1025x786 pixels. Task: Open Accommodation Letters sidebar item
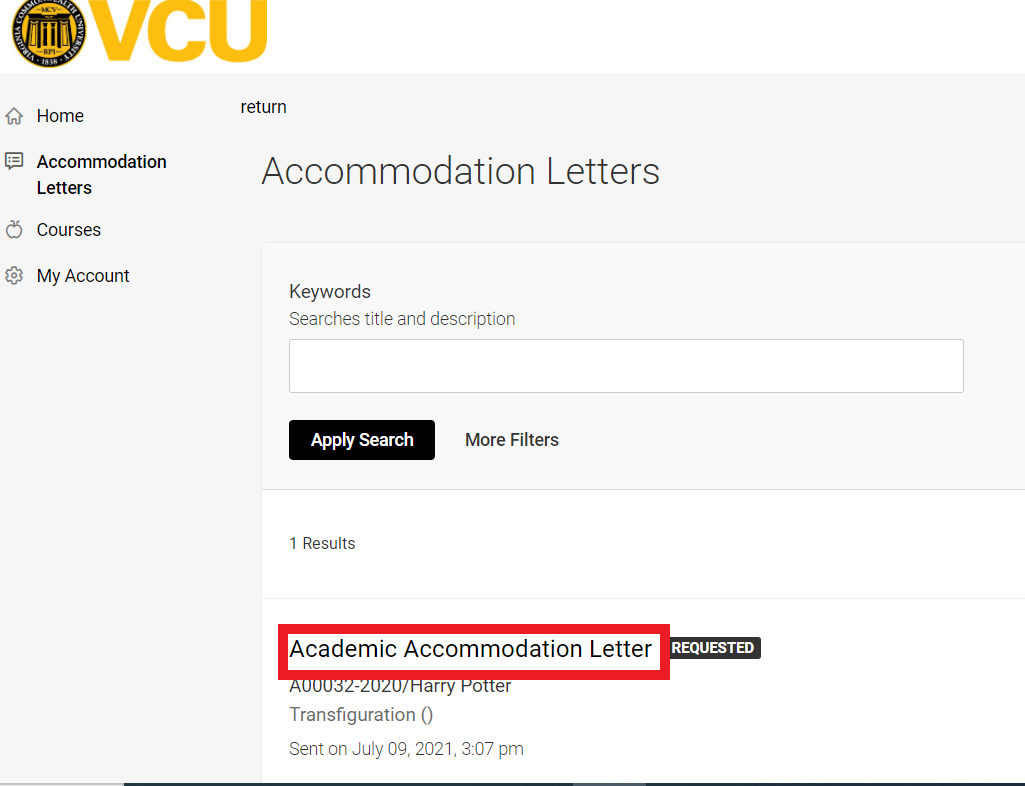pyautogui.click(x=101, y=175)
